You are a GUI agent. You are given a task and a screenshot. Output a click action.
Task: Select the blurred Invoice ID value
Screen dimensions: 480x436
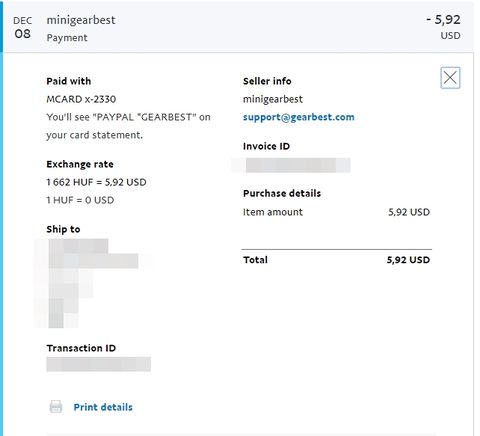(x=291, y=165)
